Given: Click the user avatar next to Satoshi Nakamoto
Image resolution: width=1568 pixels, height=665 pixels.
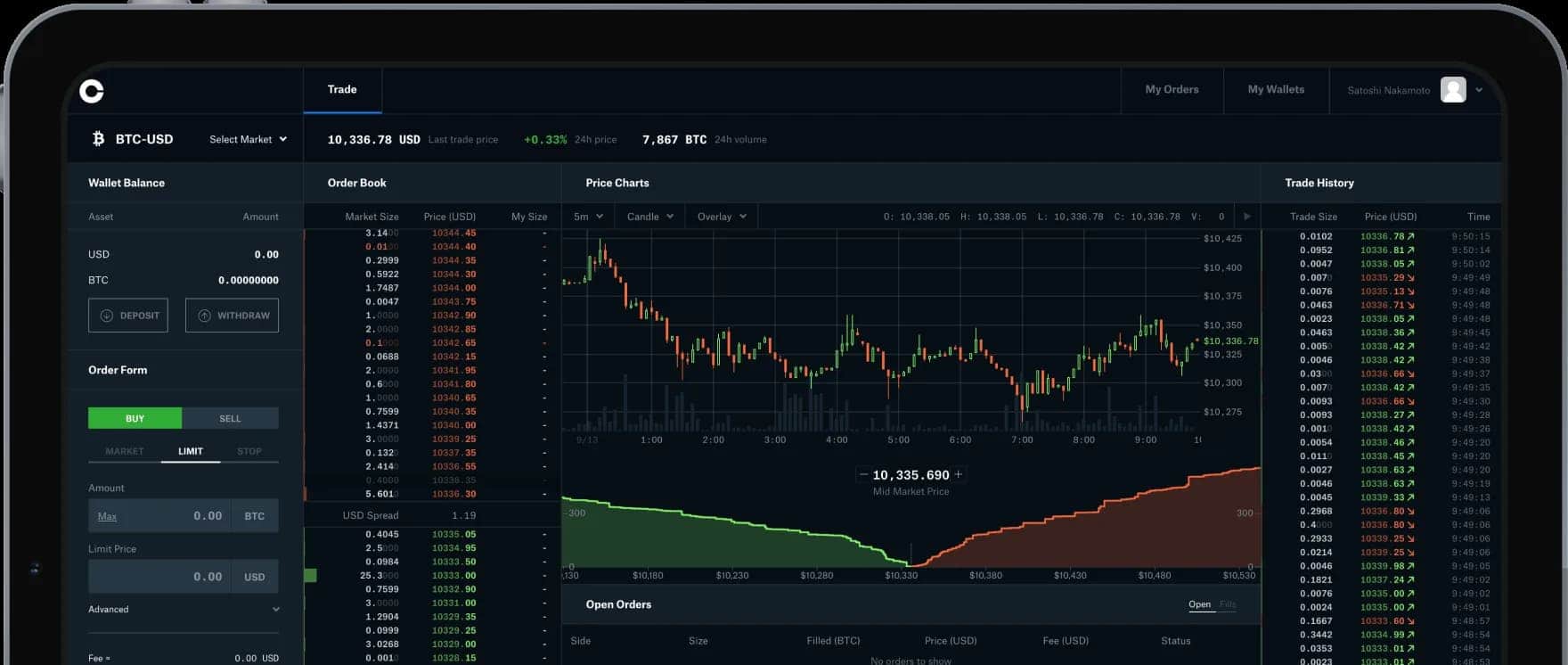Looking at the screenshot, I should (1453, 90).
